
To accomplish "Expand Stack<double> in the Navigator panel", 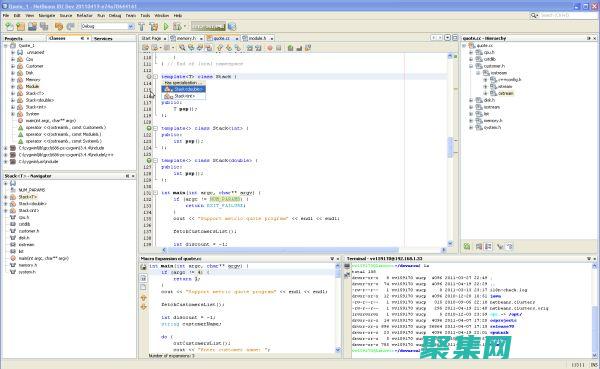I will point(6,204).
